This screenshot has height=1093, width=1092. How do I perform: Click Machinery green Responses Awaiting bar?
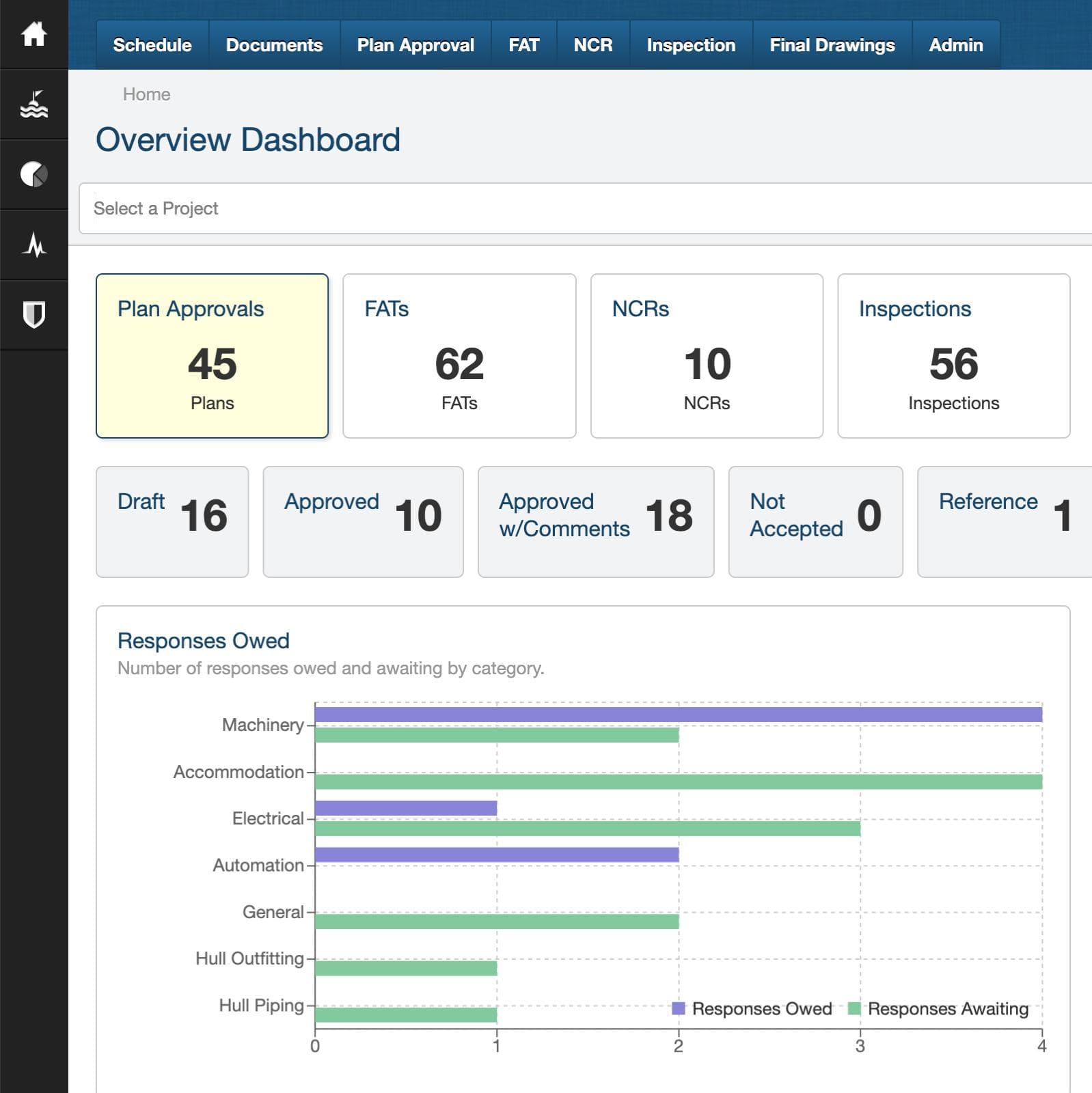(497, 735)
